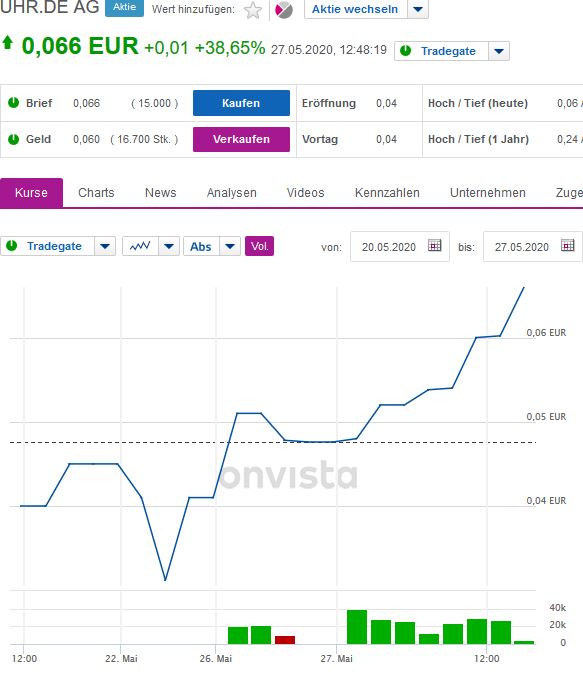Click the blue Aktie badge
583x676 pixels.
(125, 7)
